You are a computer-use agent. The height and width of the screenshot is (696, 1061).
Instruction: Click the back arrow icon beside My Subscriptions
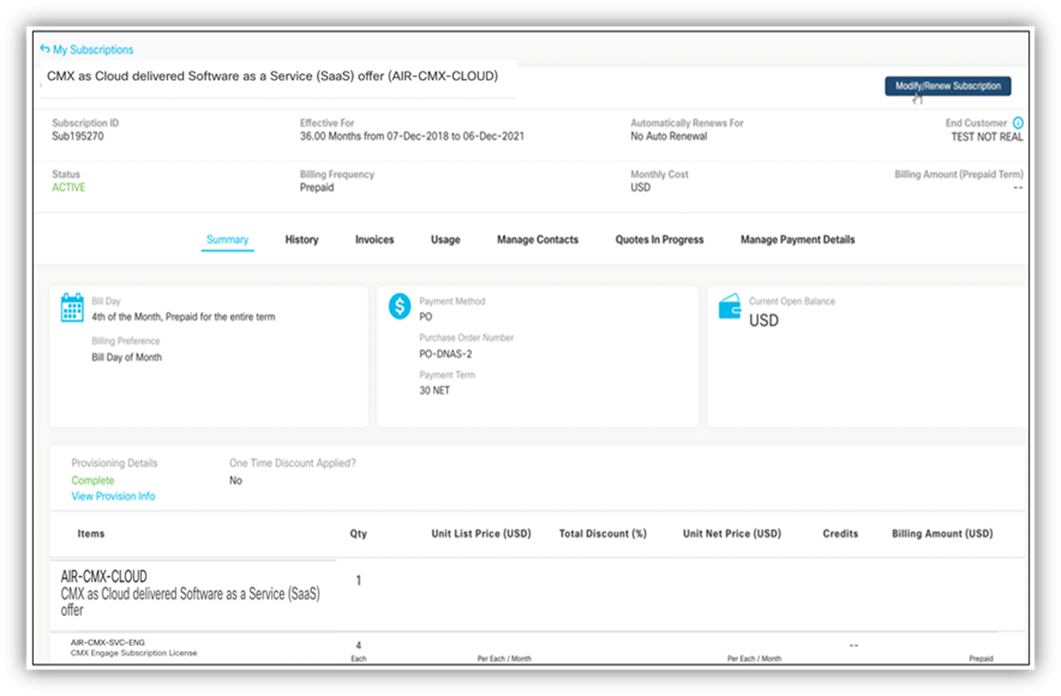45,49
